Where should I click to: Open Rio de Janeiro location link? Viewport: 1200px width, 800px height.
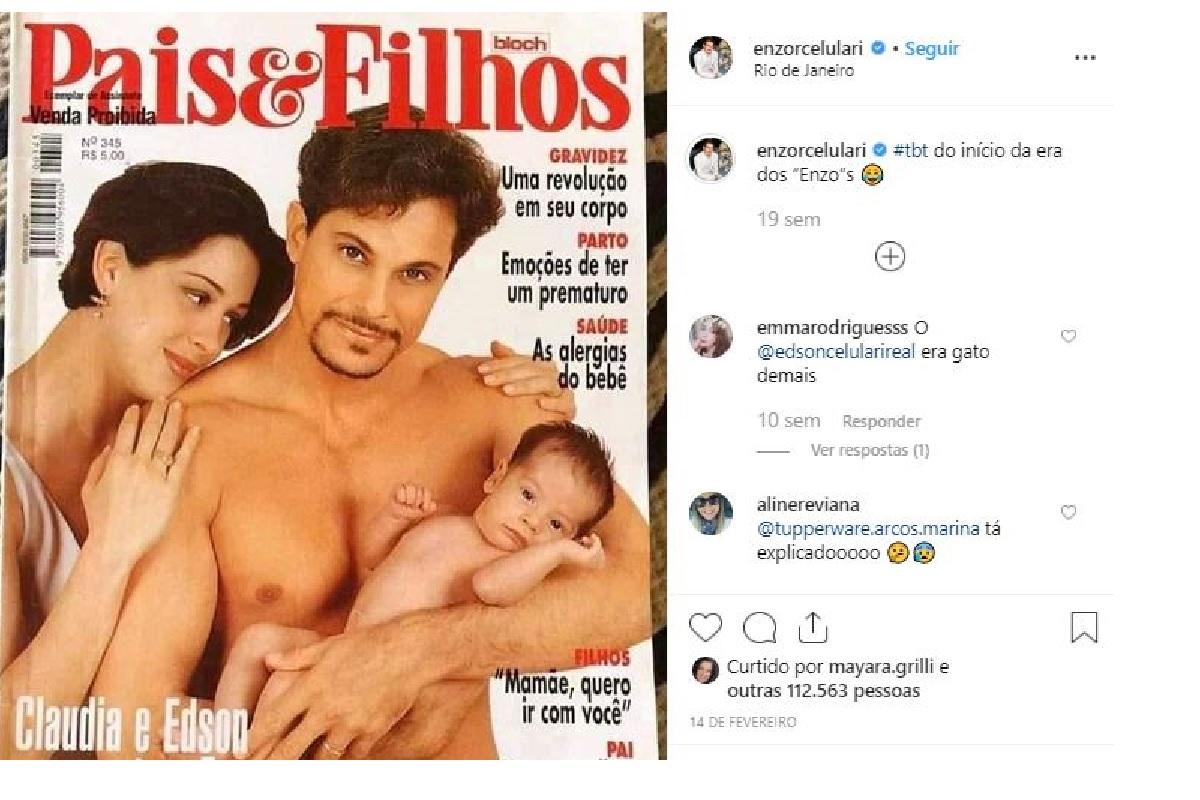pos(804,70)
